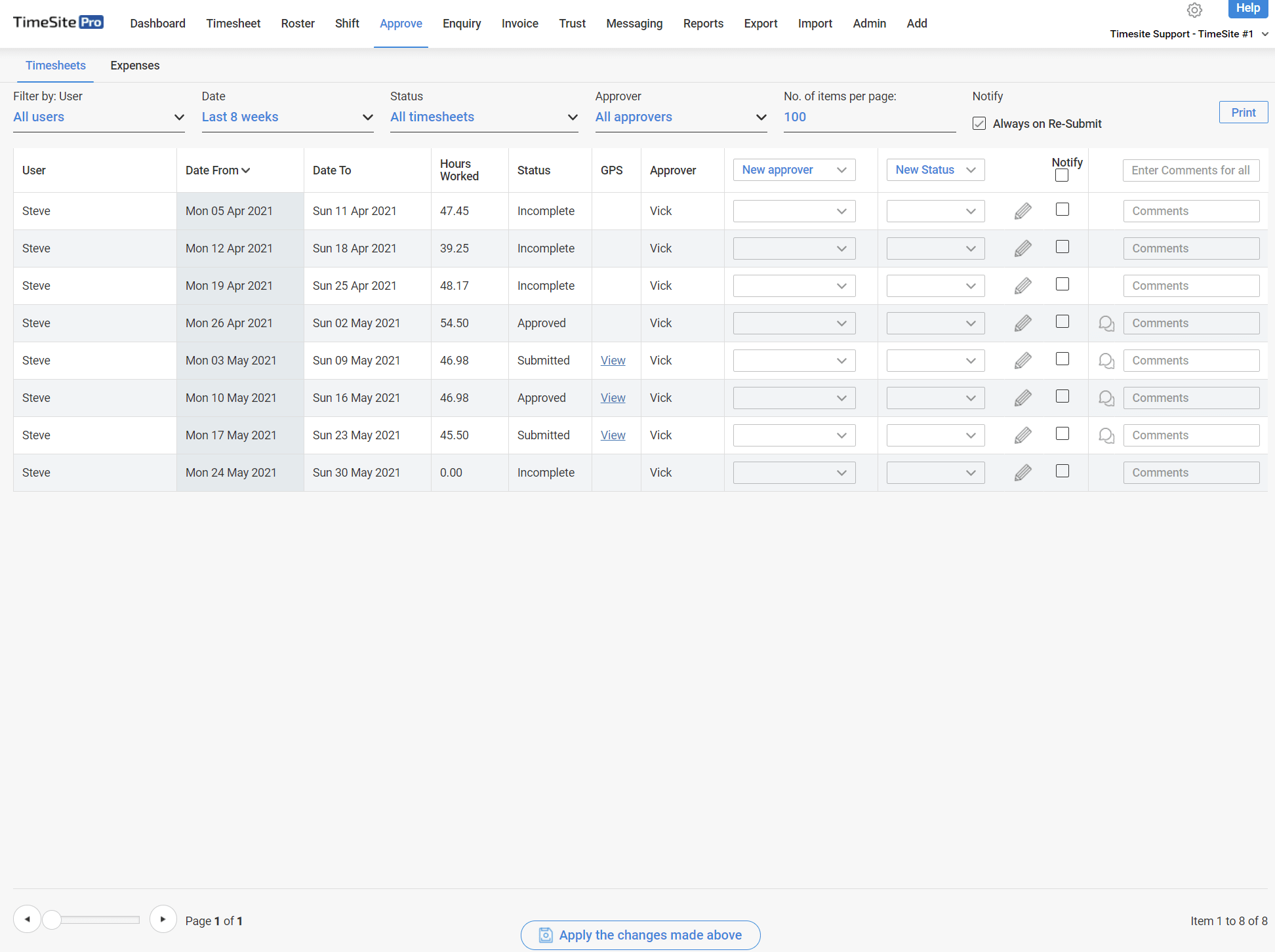The height and width of the screenshot is (952, 1275).
Task: Open the Timesheet menu
Action: click(233, 24)
